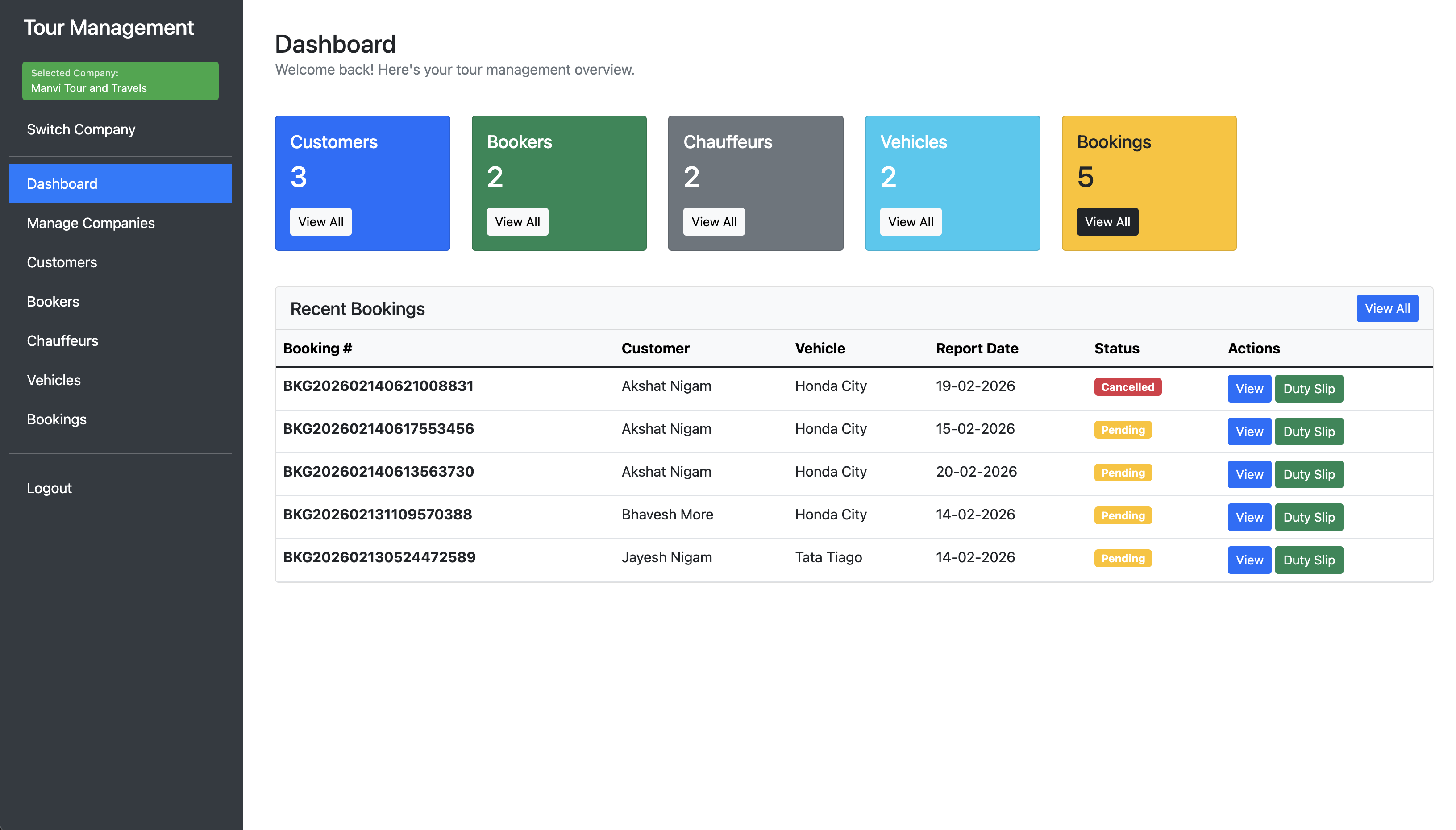The image size is (1456, 830).
Task: Open Duty Slip for 20-02-2026 booking
Action: [1308, 474]
